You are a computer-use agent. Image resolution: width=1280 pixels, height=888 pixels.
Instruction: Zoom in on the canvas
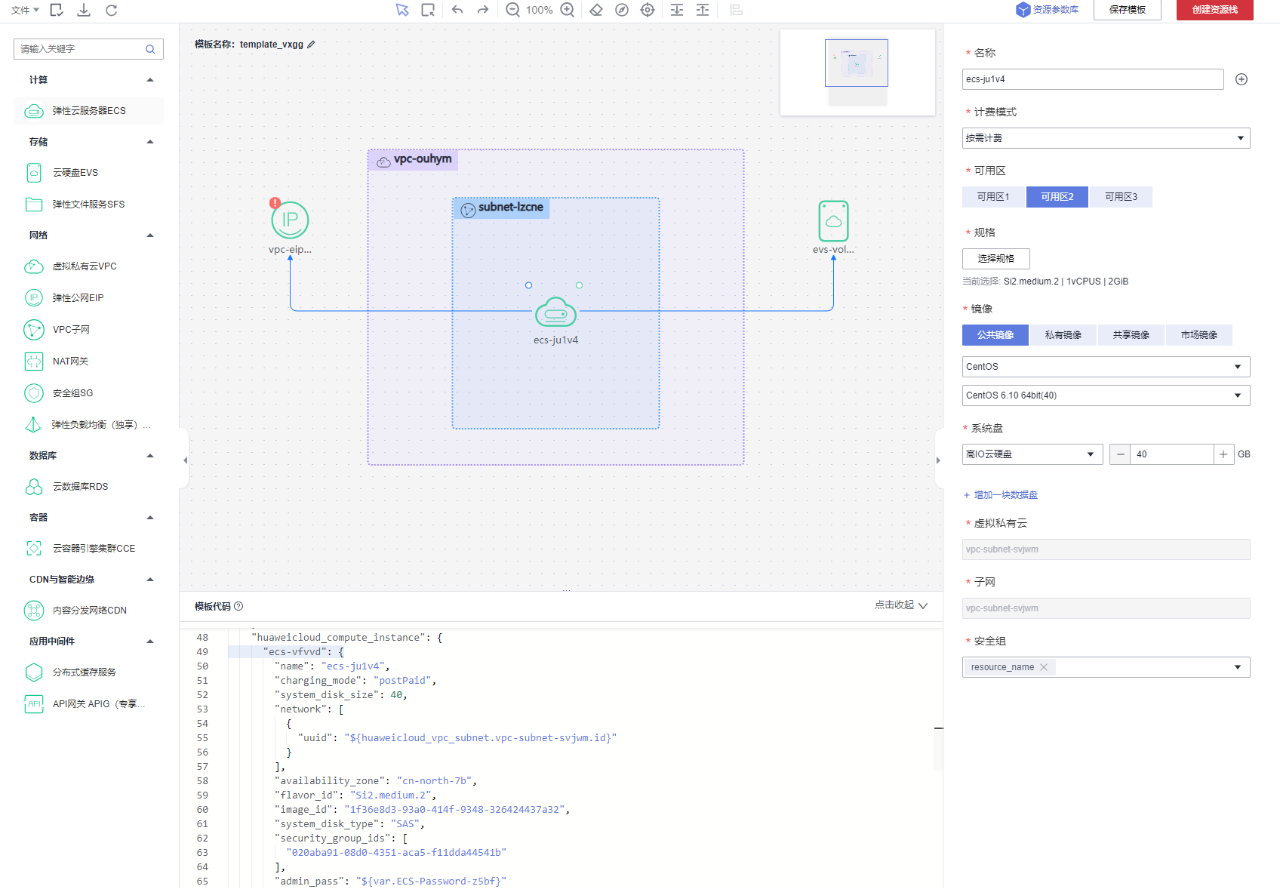(x=567, y=10)
